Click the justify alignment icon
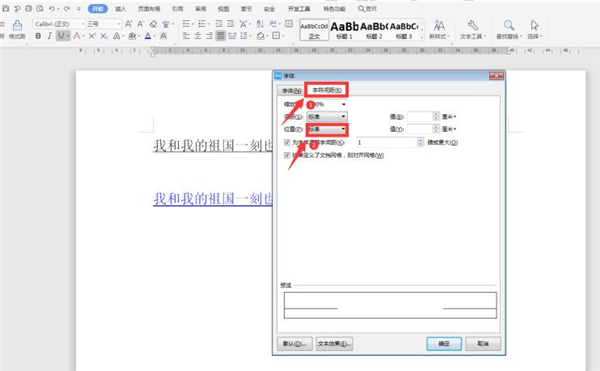 click(x=220, y=36)
